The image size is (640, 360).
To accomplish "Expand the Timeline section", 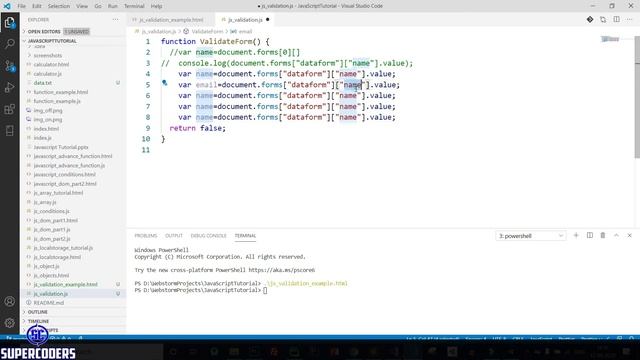I will click(x=38, y=321).
